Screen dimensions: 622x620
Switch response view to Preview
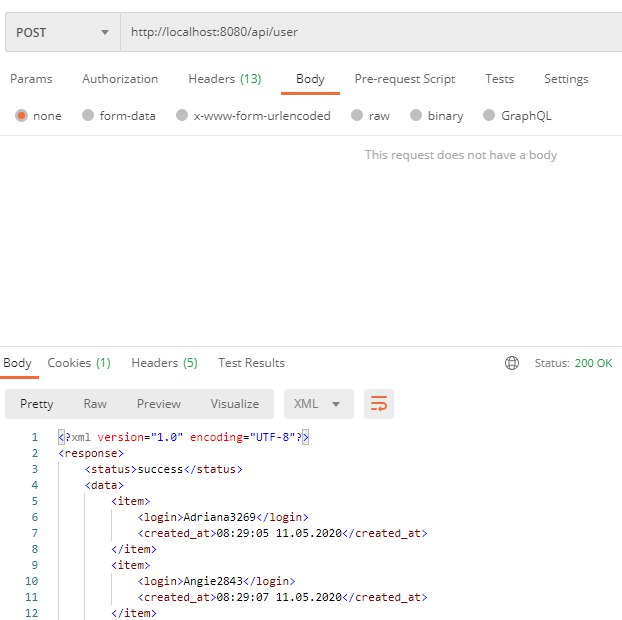point(159,404)
